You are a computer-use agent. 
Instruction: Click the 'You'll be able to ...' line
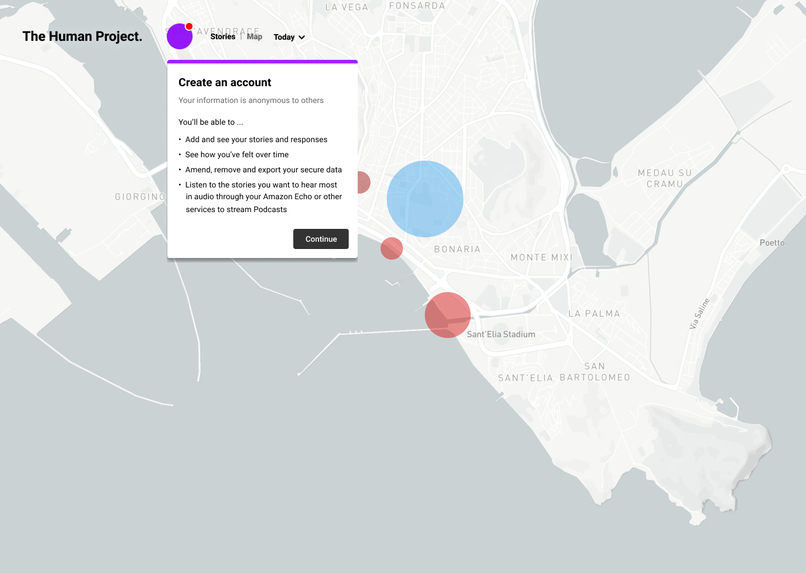point(211,122)
